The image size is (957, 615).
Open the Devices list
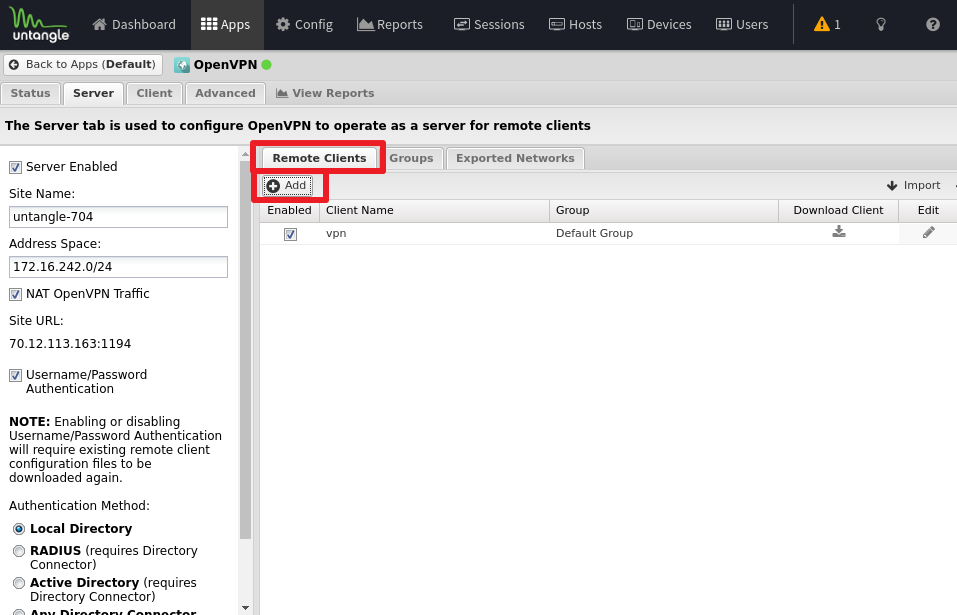[x=659, y=24]
